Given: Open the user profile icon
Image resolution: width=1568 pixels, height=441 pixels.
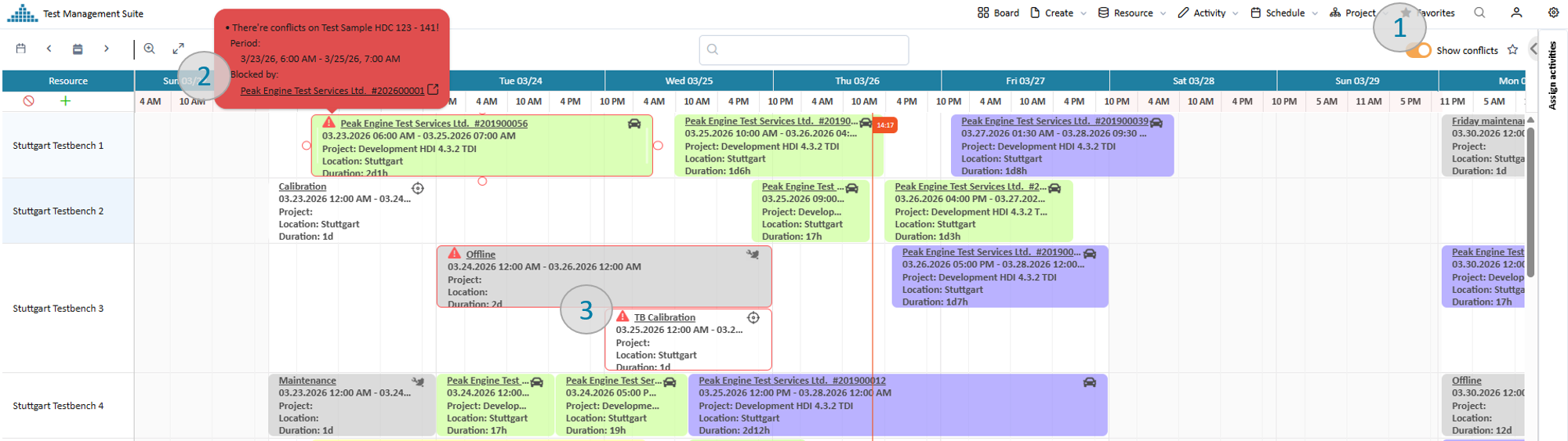Looking at the screenshot, I should tap(1516, 13).
